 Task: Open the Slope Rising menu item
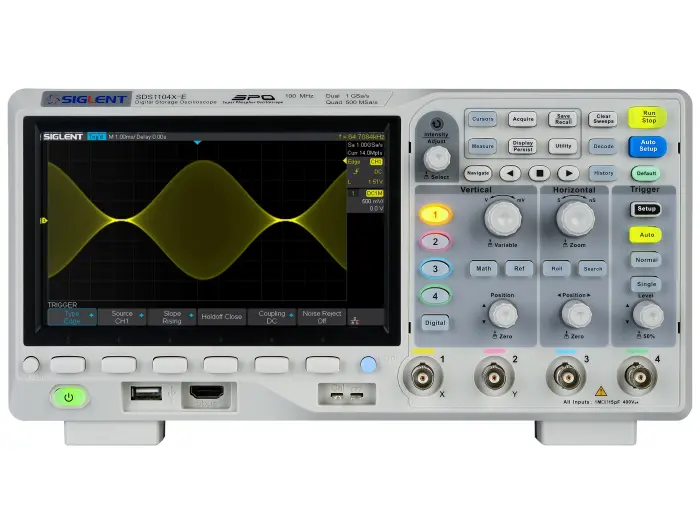[172, 317]
